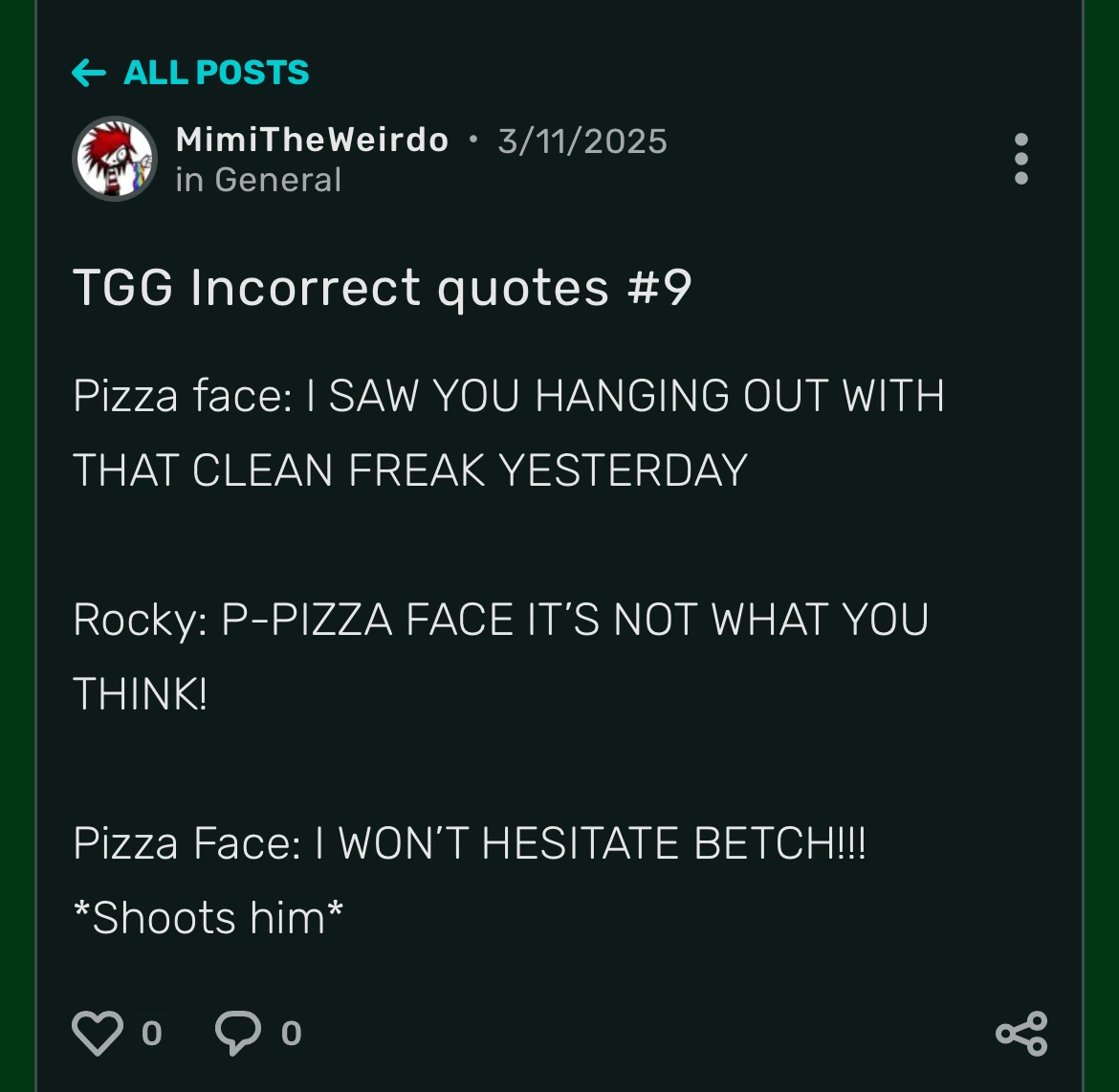Click the like count beside the heart
Screen dimensions: 1119x1092
[151, 1033]
